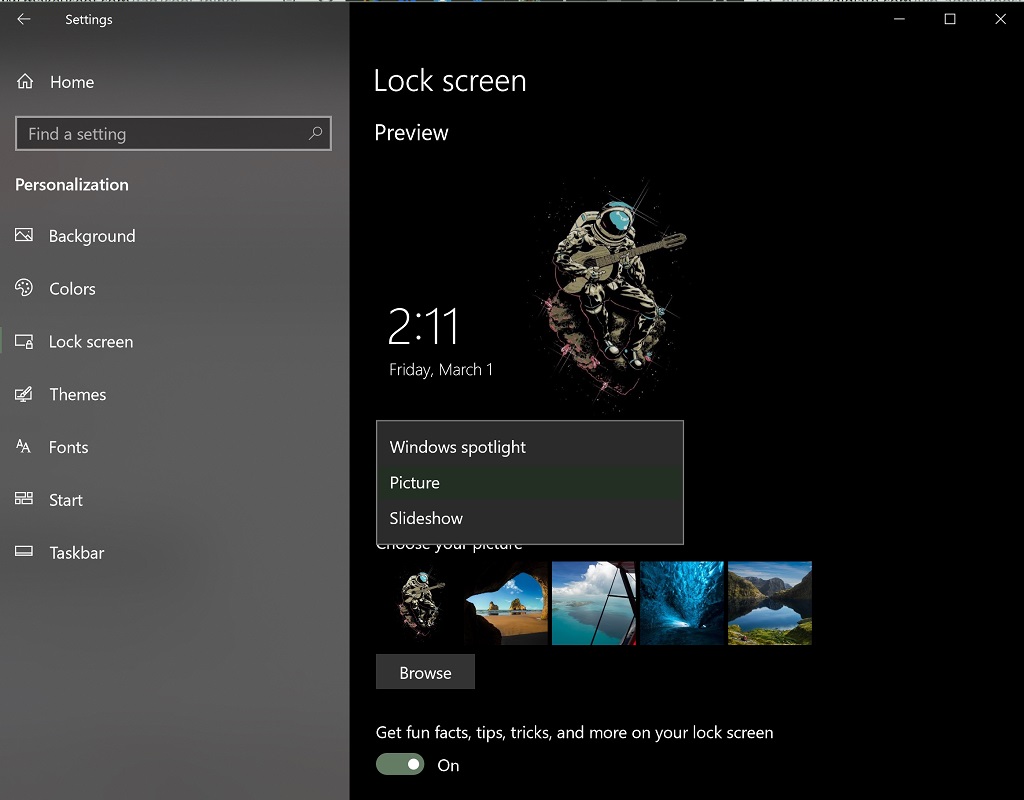Select the mountain lake thumbnail

click(x=770, y=603)
